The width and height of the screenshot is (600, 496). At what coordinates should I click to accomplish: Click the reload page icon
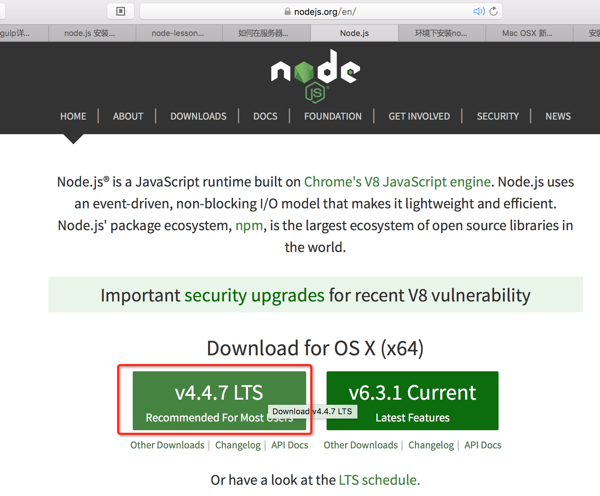click(493, 11)
